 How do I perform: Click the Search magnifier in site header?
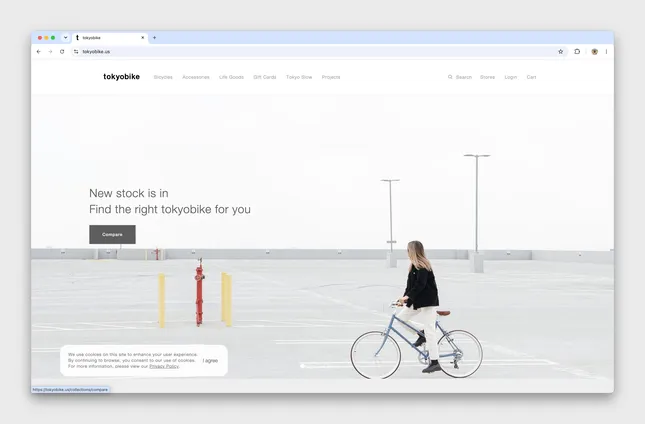tap(450, 77)
